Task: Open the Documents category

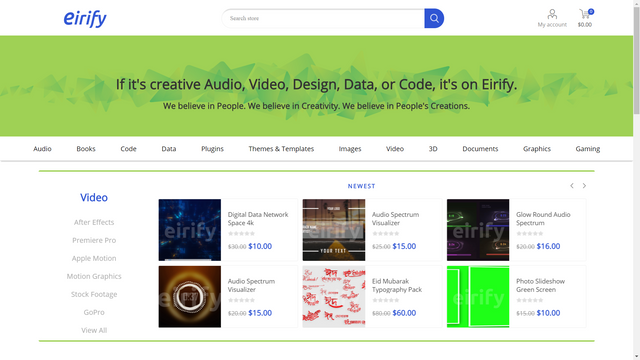Action: (480, 149)
